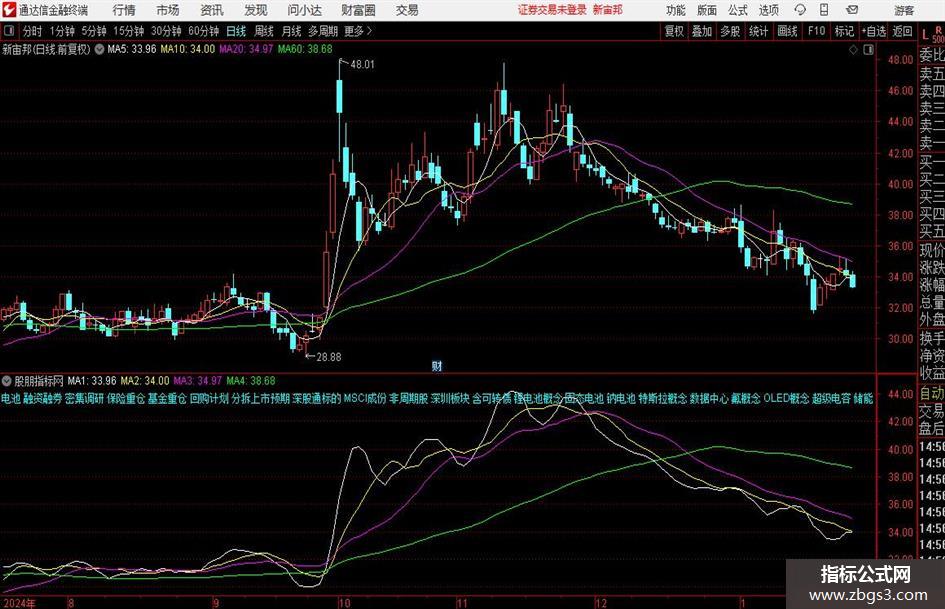Image resolution: width=945 pixels, height=609 pixels.
Task: Open the mail envelope icon
Action: [852, 10]
